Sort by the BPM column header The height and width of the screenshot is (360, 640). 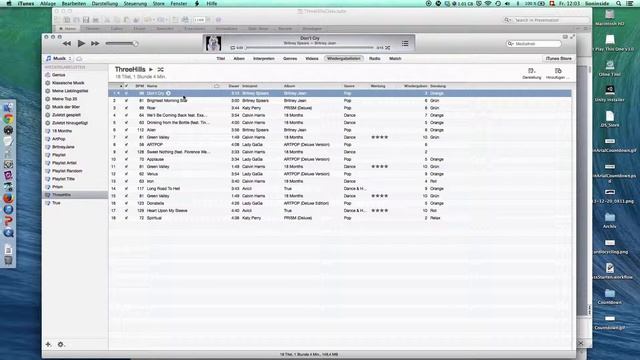pyautogui.click(x=139, y=86)
